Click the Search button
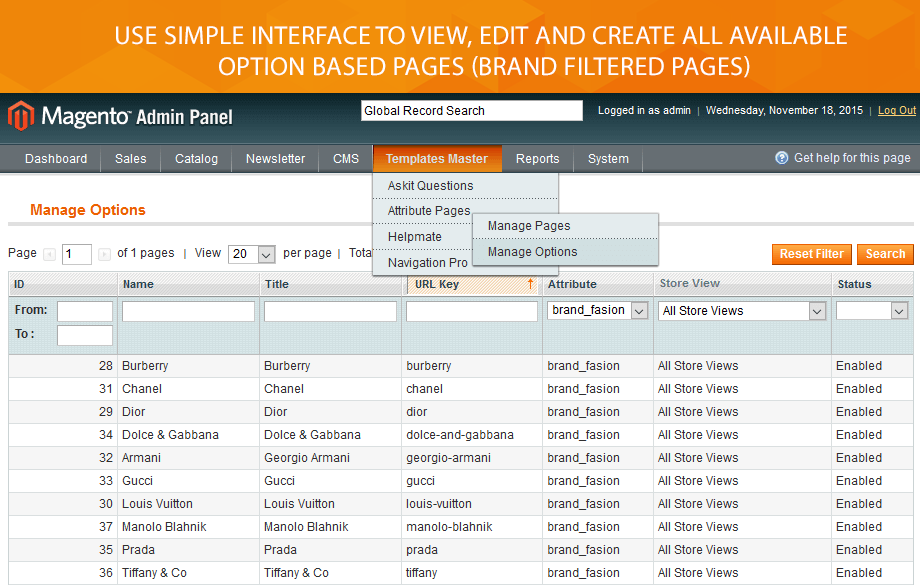 click(885, 254)
